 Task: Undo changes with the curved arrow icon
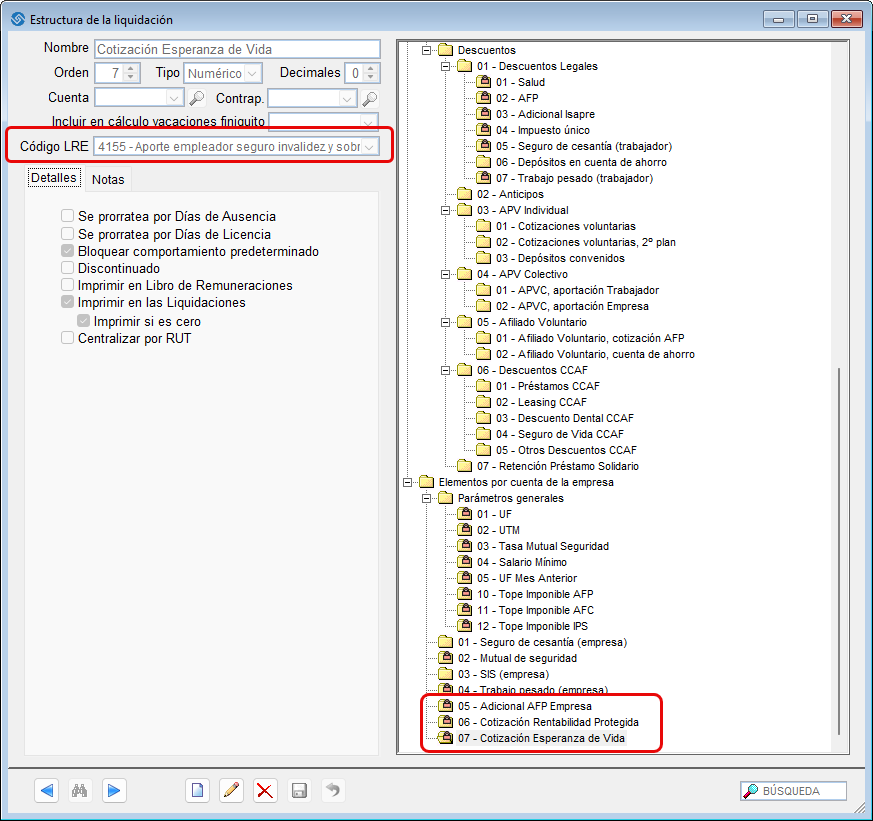pyautogui.click(x=333, y=790)
